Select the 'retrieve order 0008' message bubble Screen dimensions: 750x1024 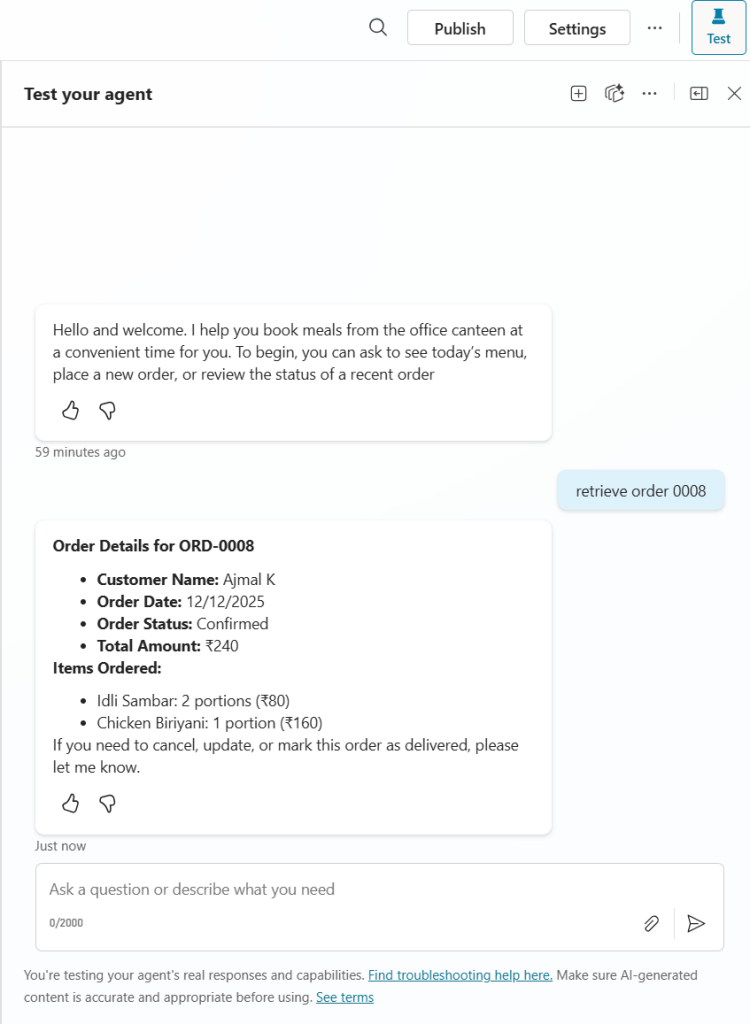[641, 491]
